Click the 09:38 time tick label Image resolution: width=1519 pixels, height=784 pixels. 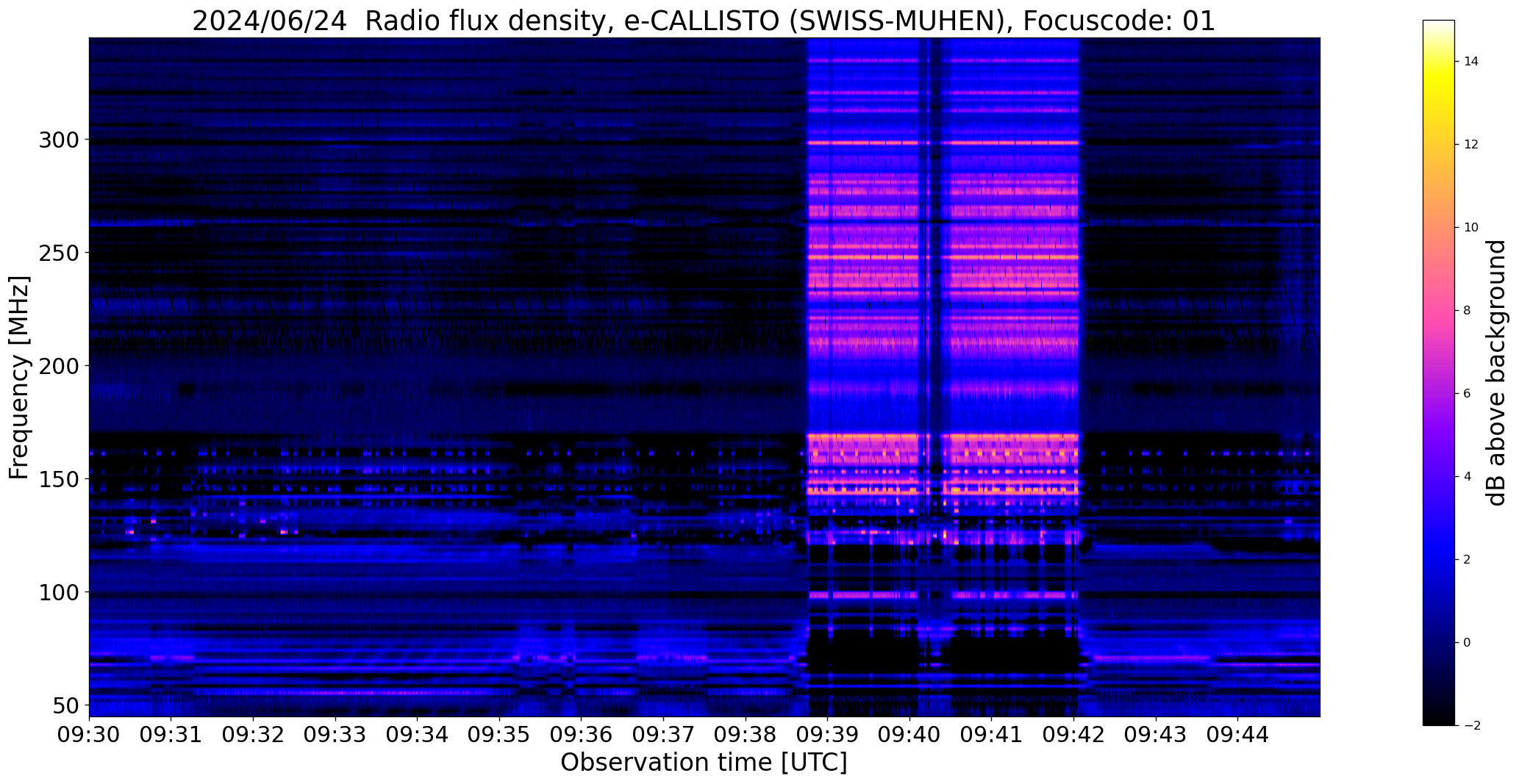point(746,735)
